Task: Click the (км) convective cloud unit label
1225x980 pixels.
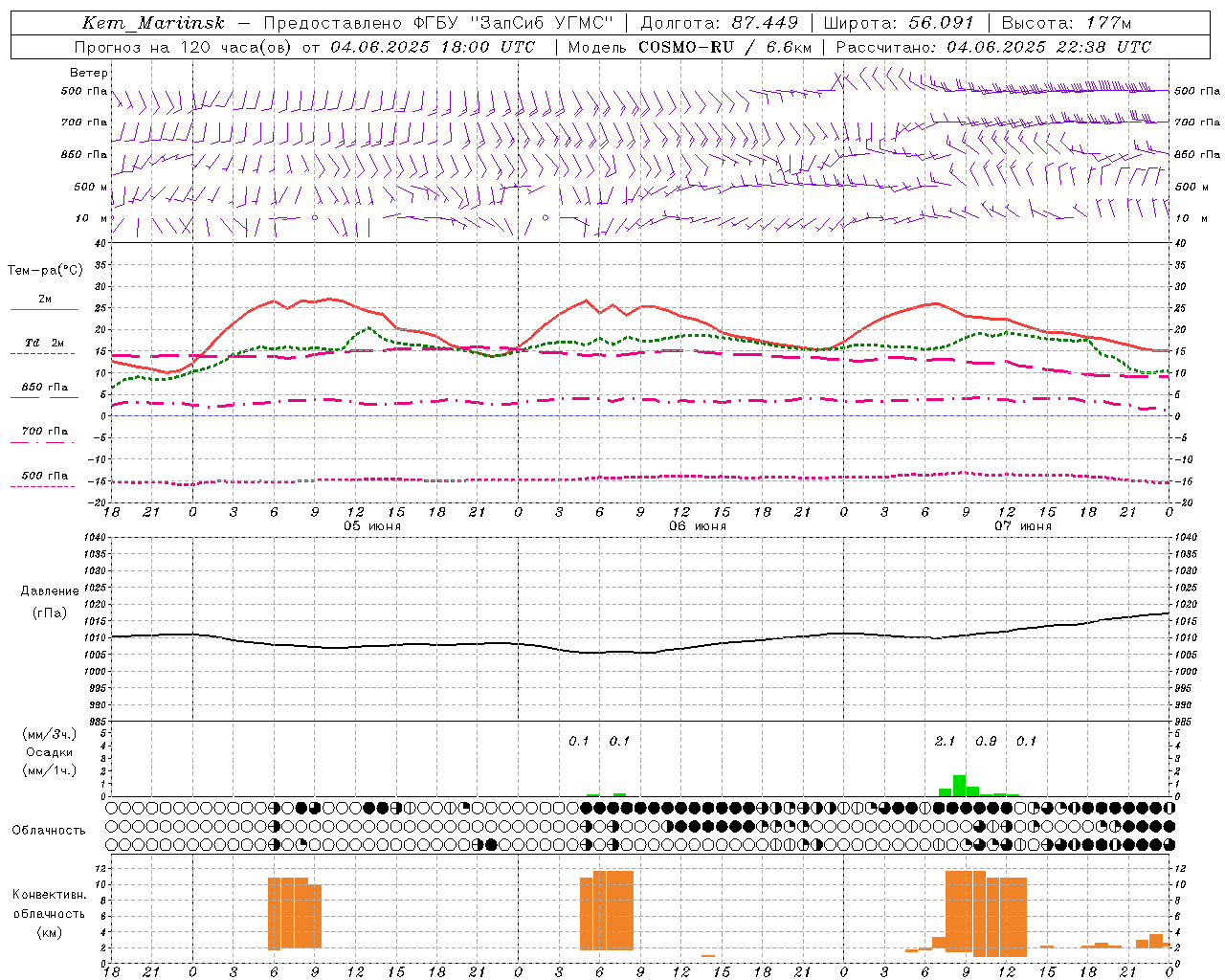Action: tap(49, 932)
